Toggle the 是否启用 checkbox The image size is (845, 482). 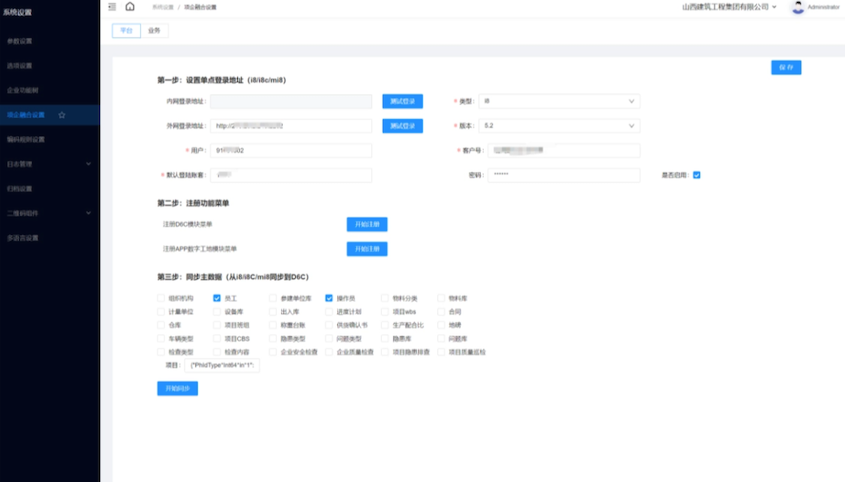[x=696, y=175]
